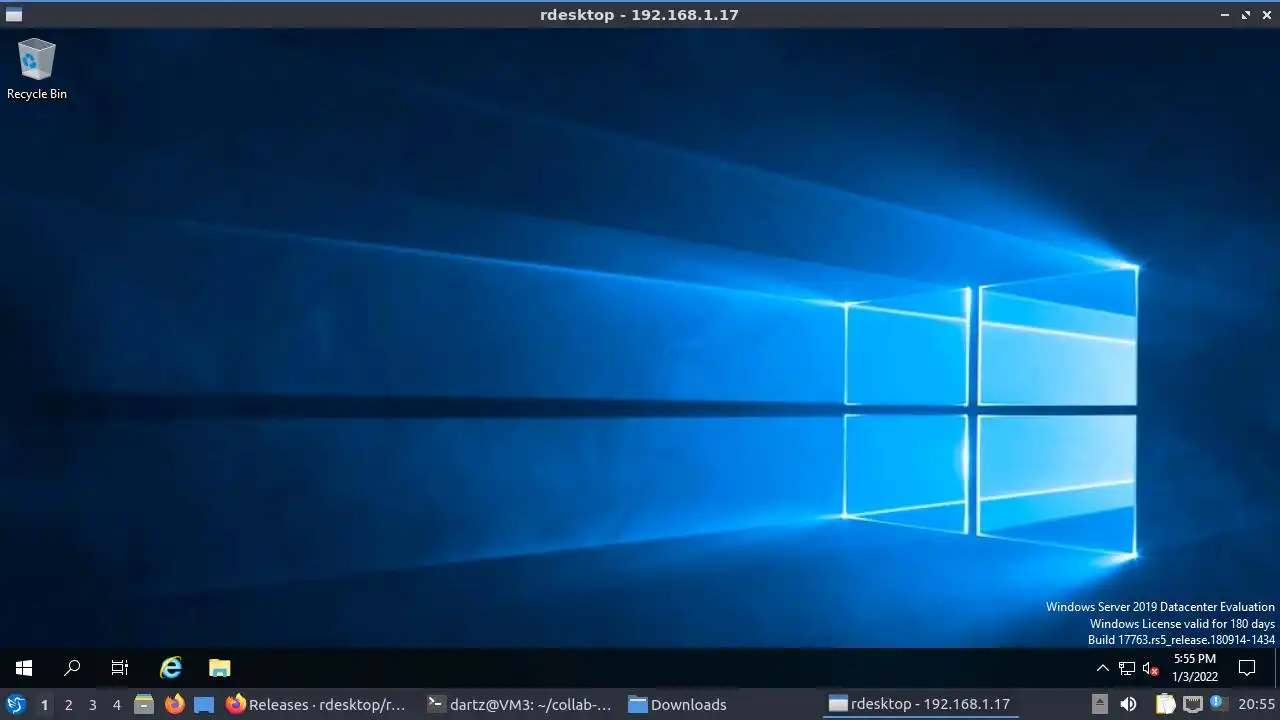This screenshot has height=720, width=1280.
Task: Select rdesktop - 192.168.1.17 taskbar entry
Action: point(921,704)
